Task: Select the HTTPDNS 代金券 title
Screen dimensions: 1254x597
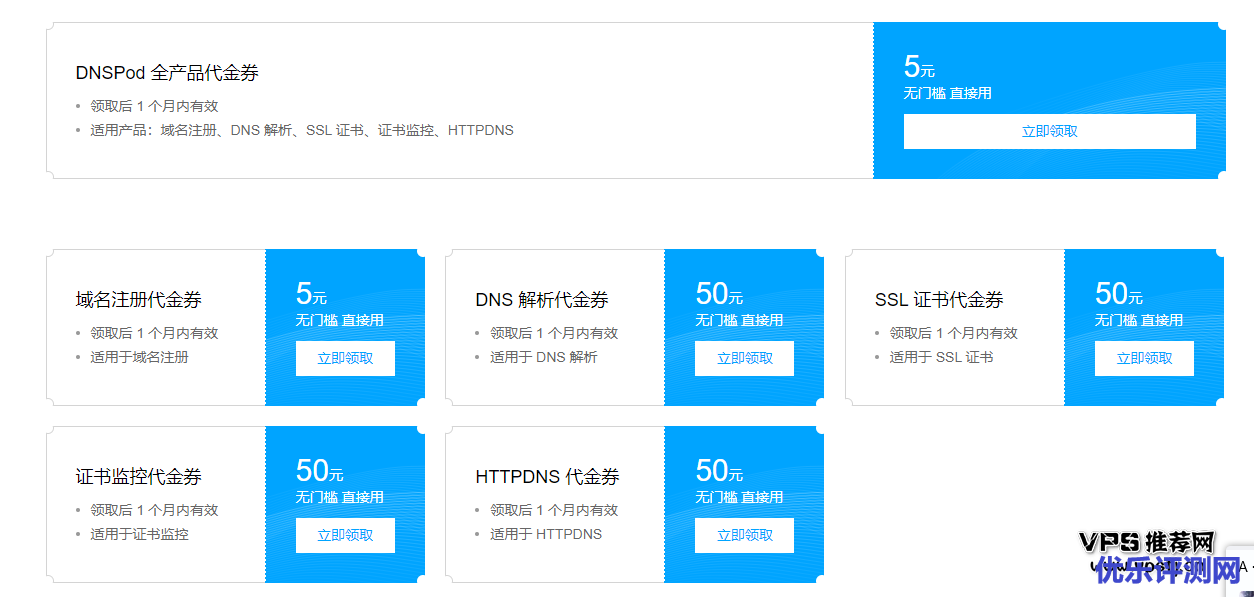Action: click(x=547, y=477)
